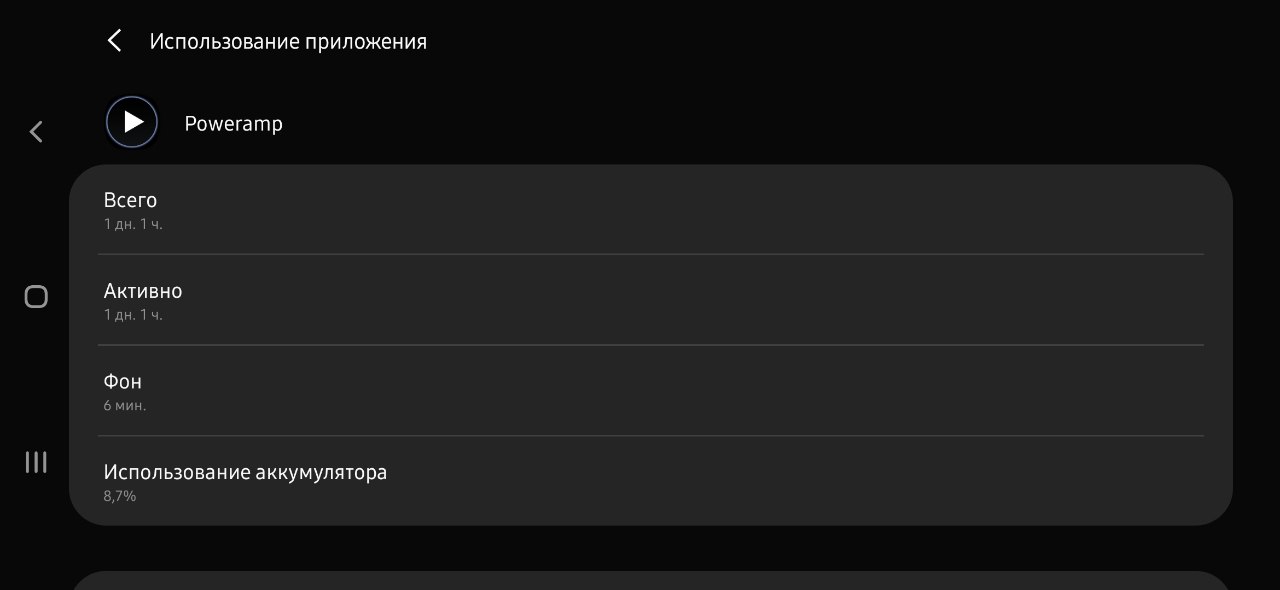Viewport: 1280px width, 590px height.
Task: Click the 6 мин. background time value
Action: coord(125,406)
